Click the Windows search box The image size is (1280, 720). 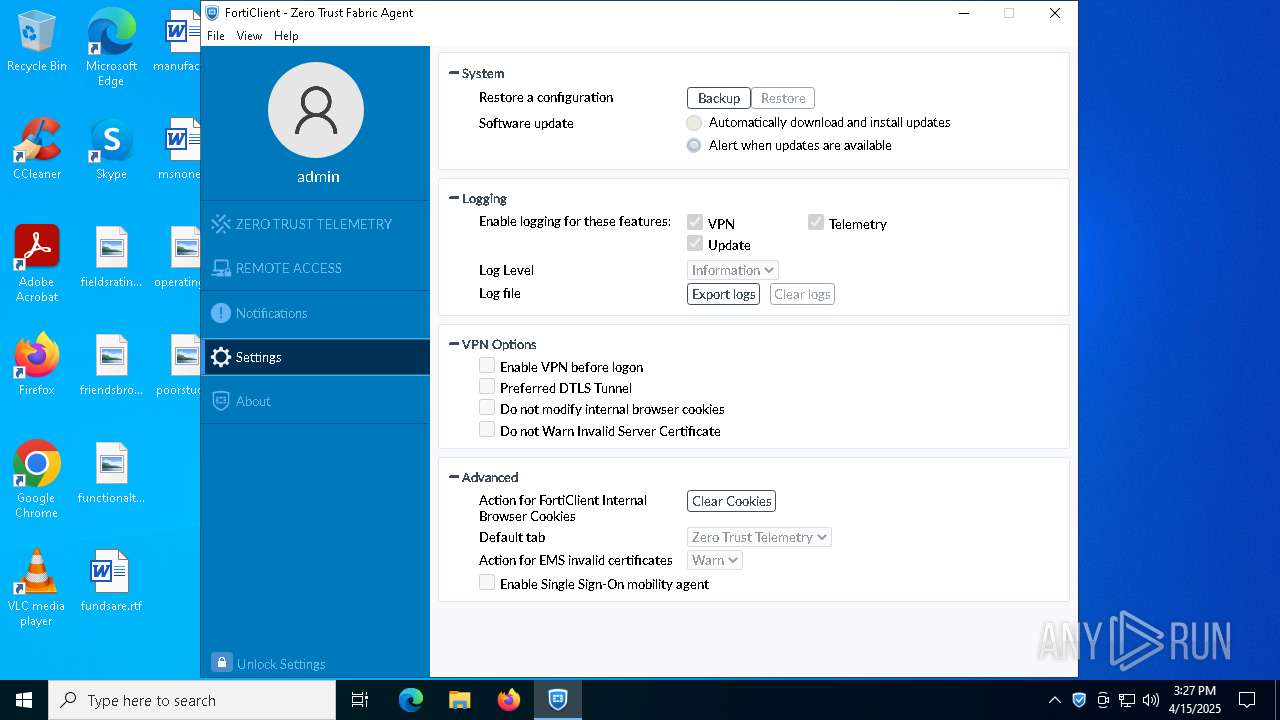192,700
